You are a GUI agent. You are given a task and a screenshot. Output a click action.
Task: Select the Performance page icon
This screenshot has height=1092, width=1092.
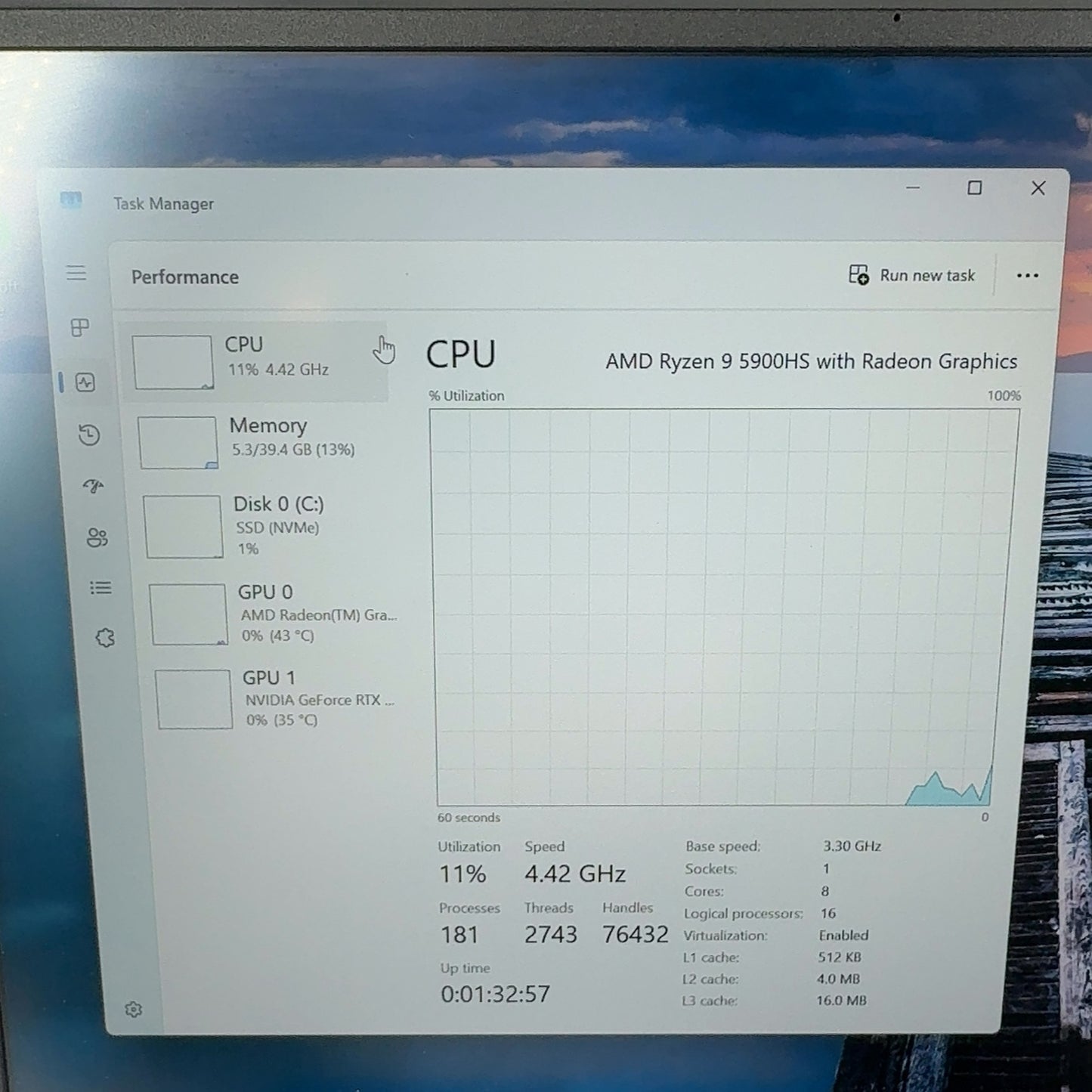click(x=85, y=382)
